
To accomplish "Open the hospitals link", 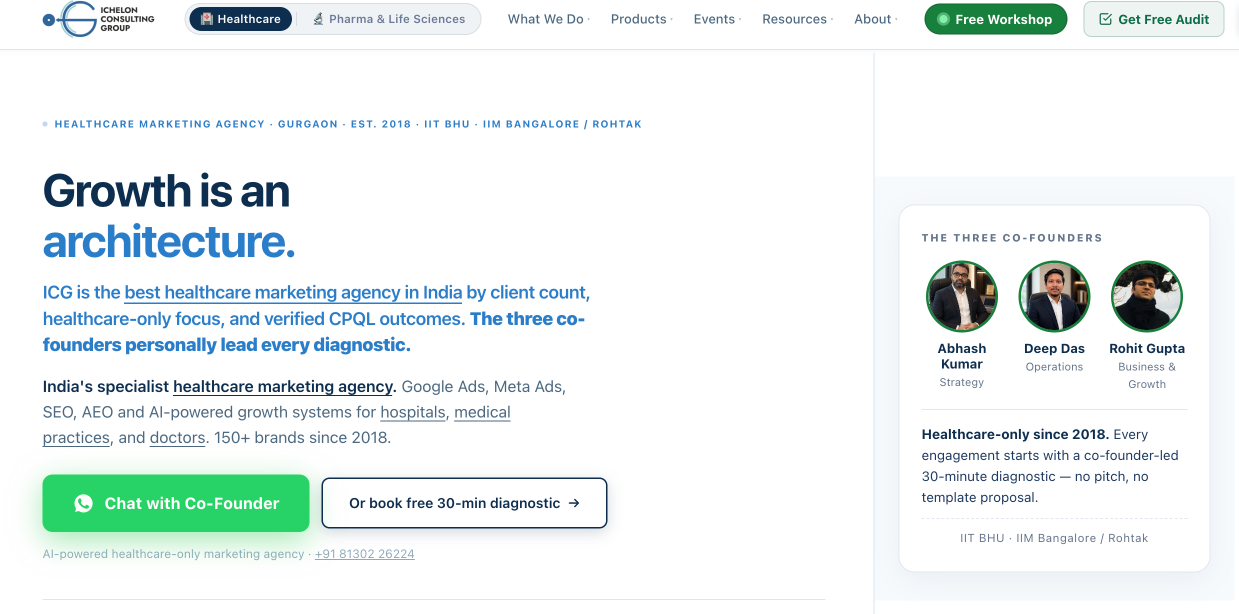I will (x=413, y=412).
